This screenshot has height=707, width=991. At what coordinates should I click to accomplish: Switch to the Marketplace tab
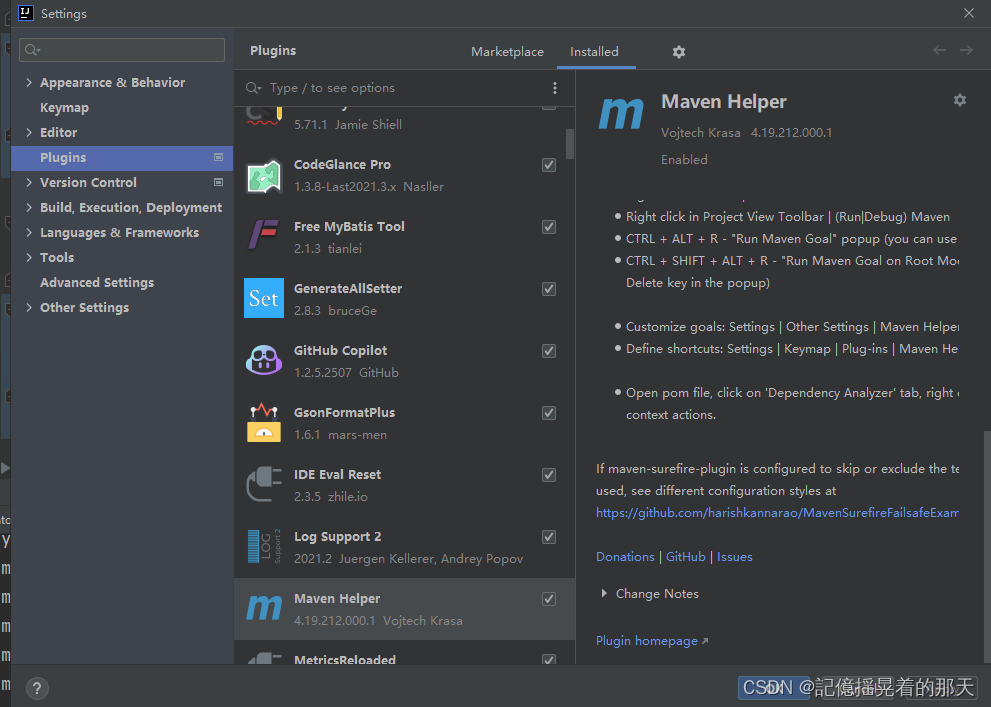[507, 52]
